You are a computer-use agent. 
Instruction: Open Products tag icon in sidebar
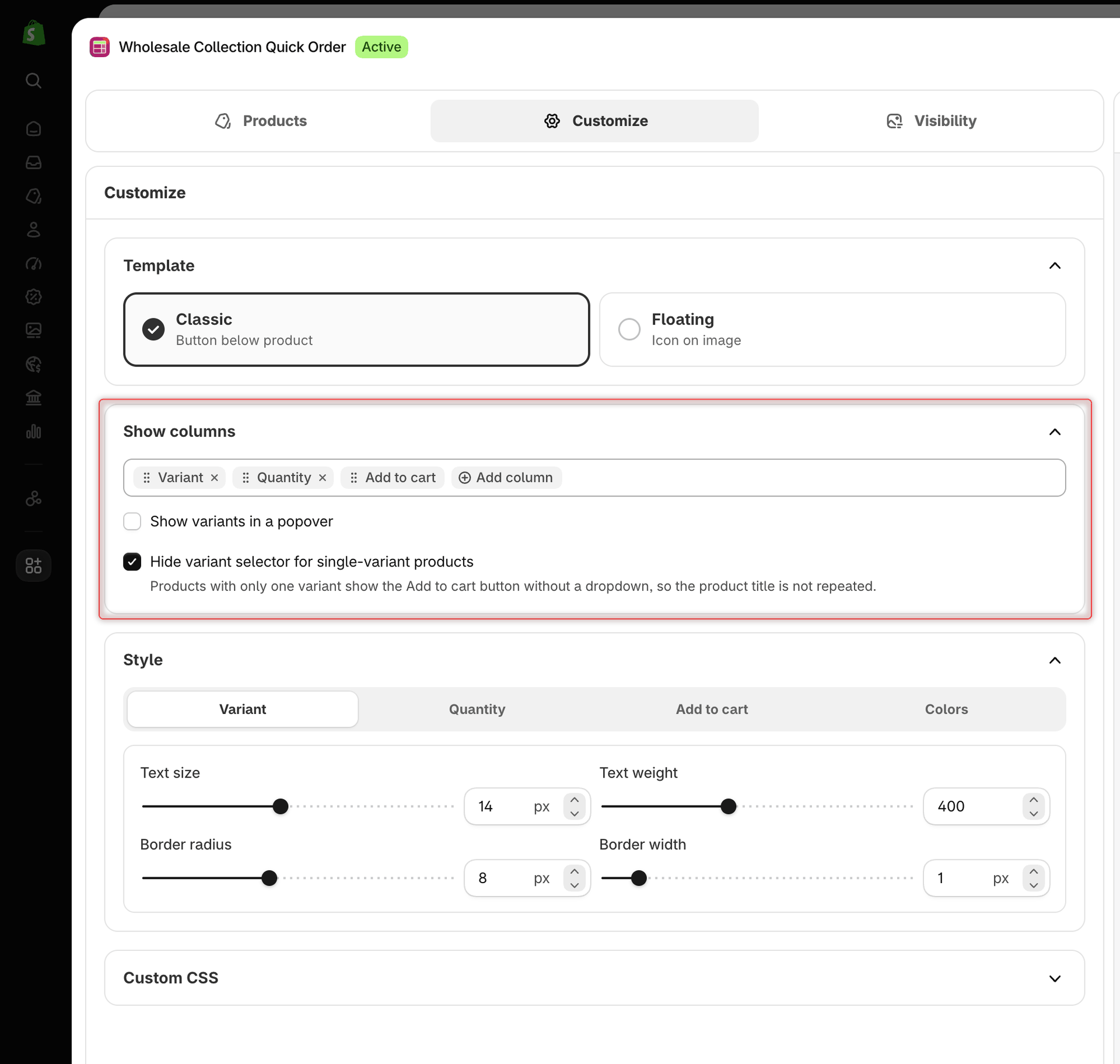(34, 196)
